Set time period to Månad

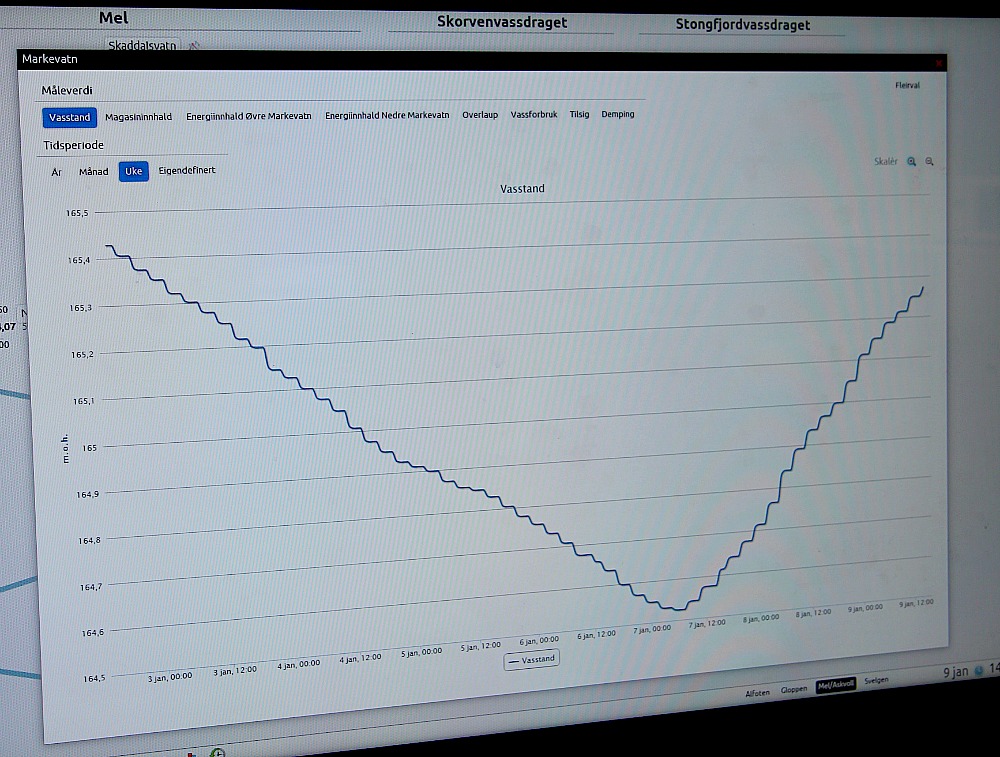tap(94, 172)
